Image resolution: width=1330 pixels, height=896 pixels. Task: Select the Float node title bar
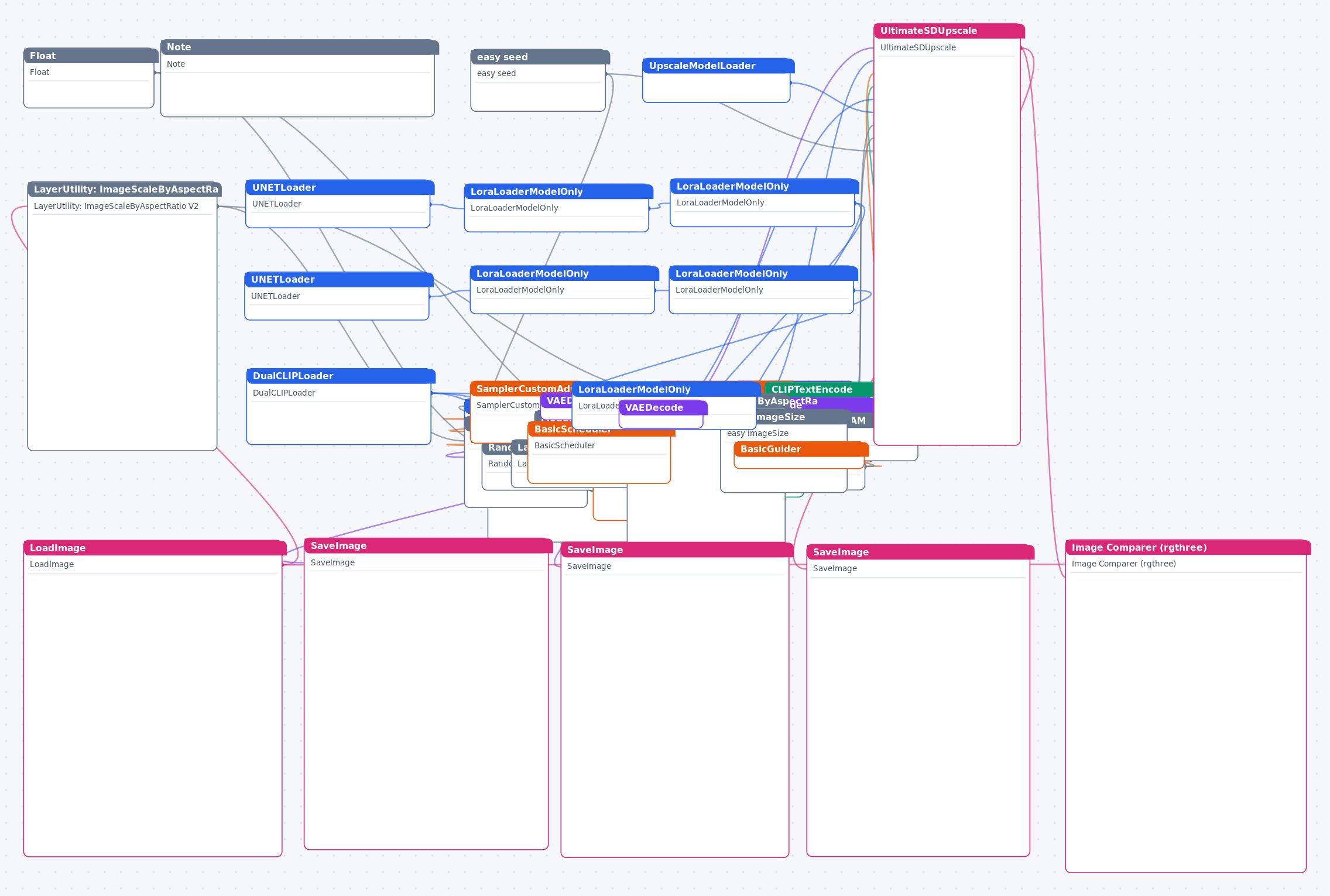point(91,56)
